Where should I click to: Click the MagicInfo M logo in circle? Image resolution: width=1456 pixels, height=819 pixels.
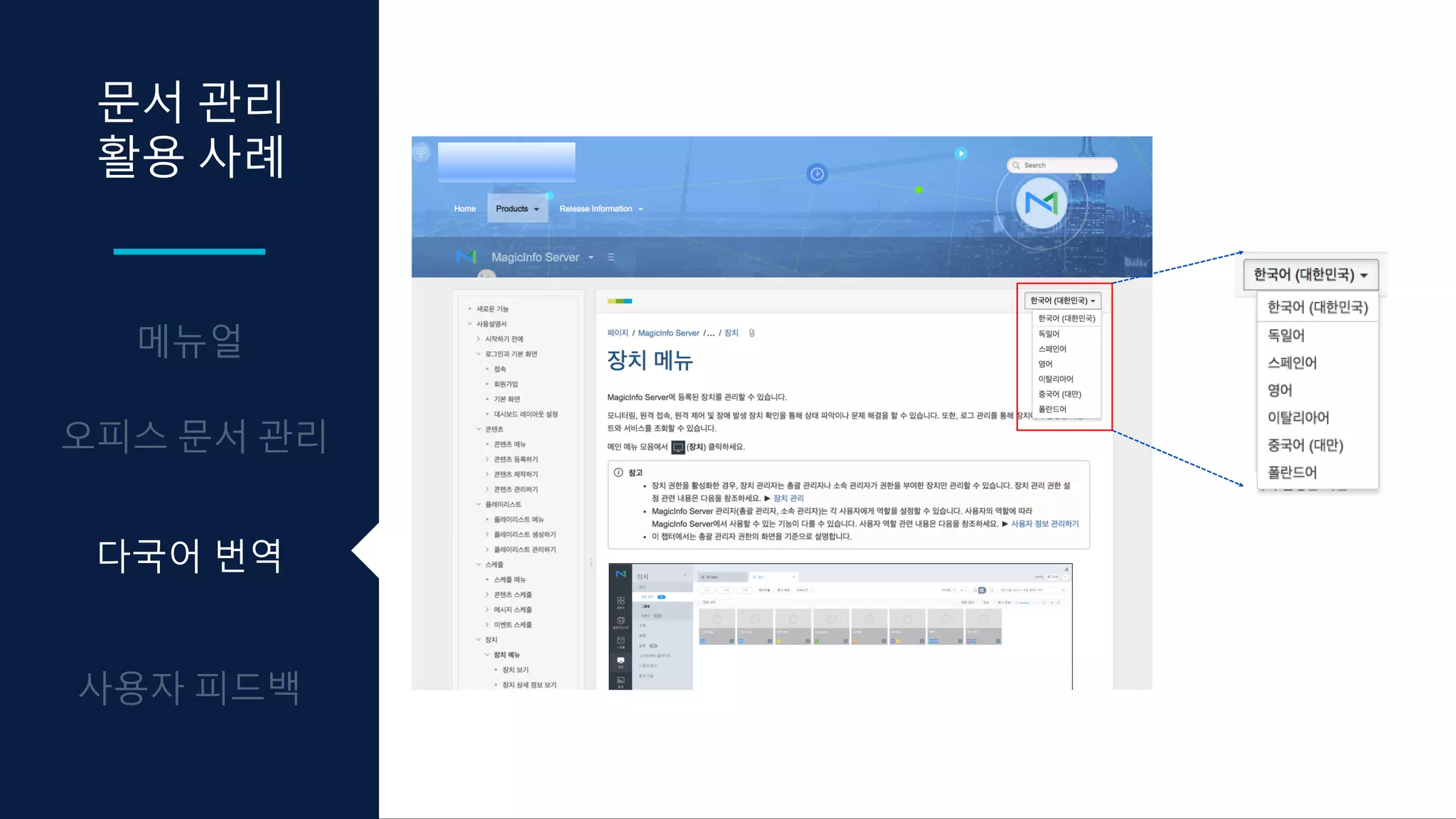[x=1041, y=204]
